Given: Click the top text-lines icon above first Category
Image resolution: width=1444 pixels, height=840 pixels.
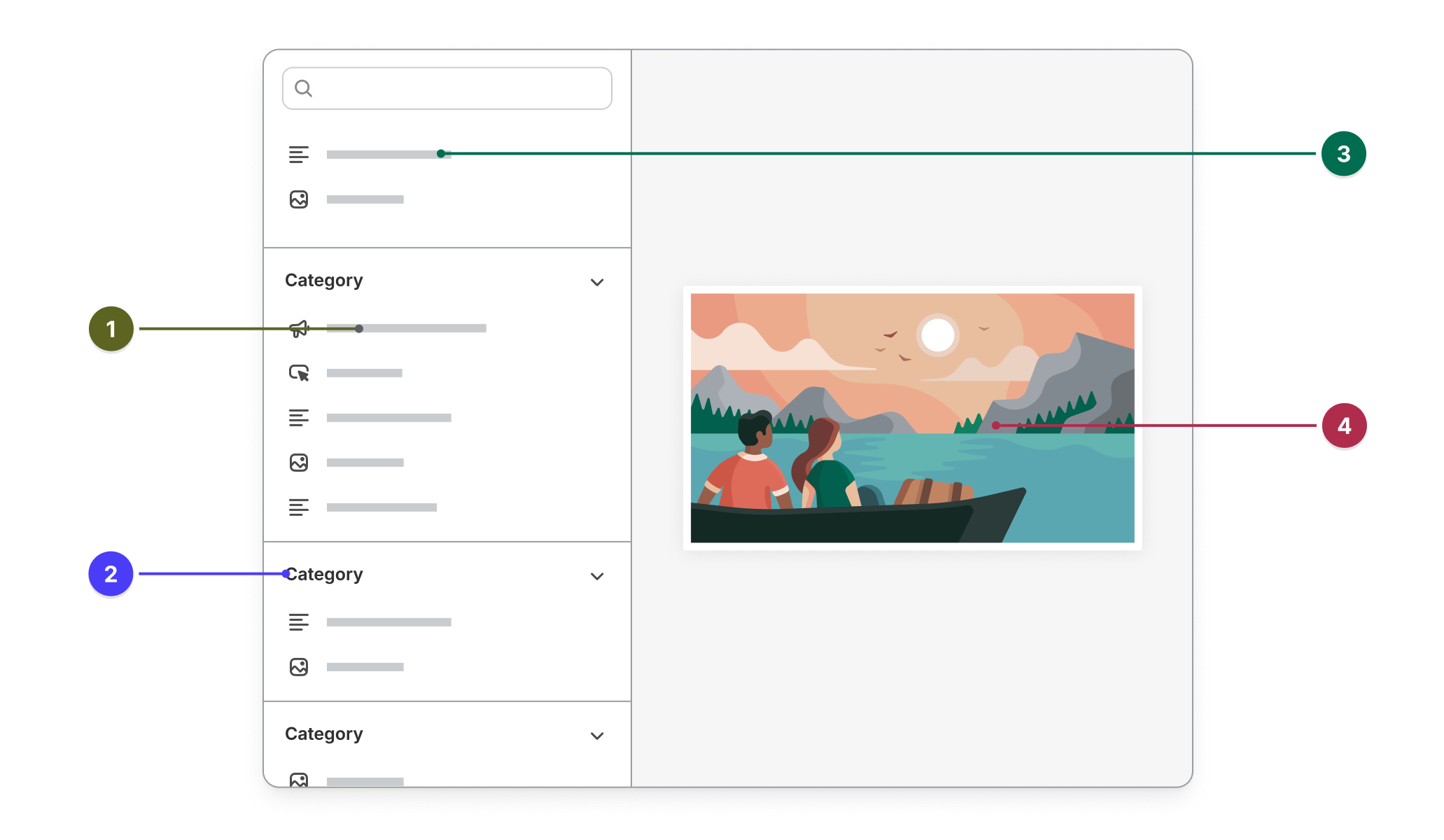Looking at the screenshot, I should tap(299, 155).
